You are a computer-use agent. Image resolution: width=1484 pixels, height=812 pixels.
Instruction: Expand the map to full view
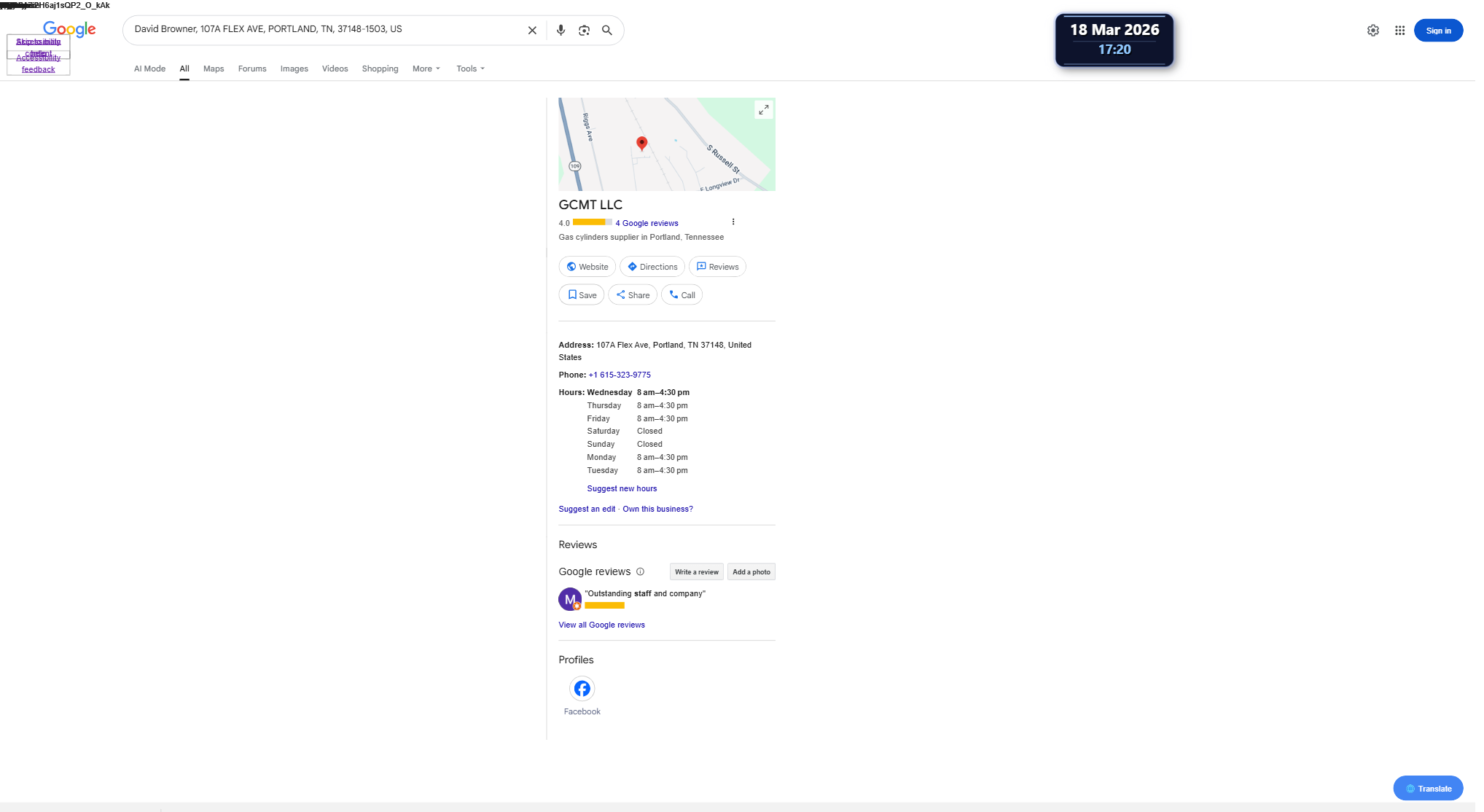(x=763, y=110)
